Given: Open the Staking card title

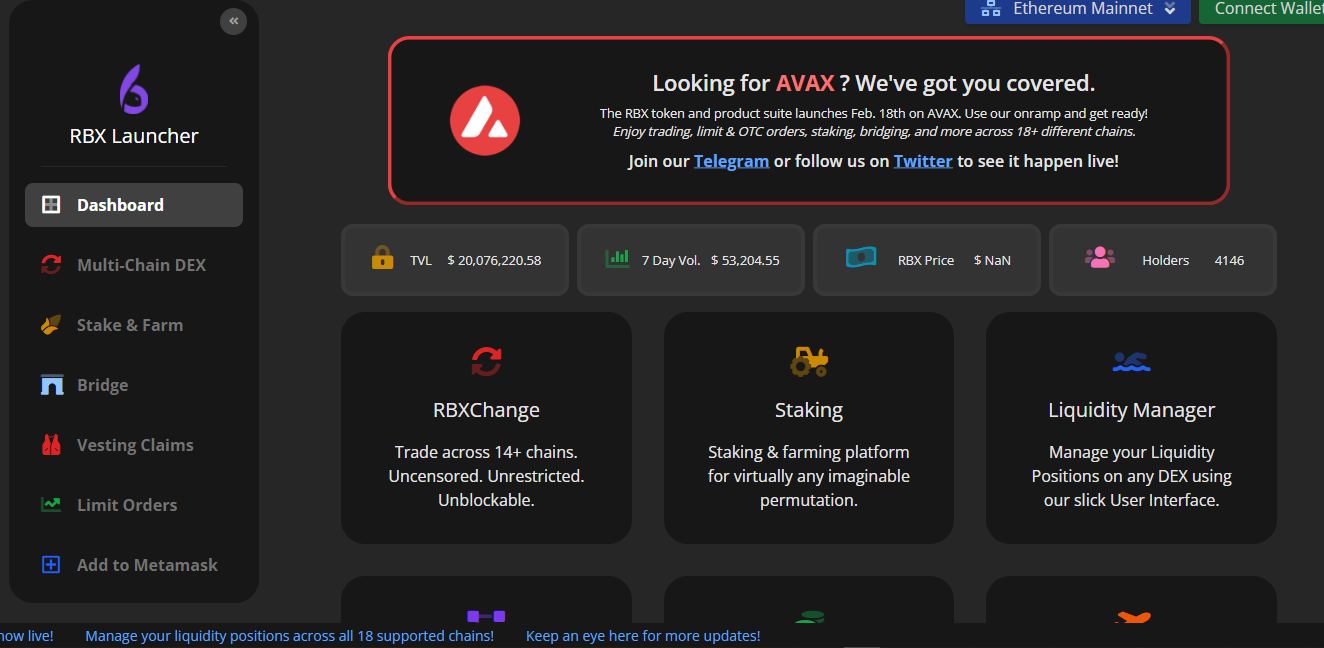Looking at the screenshot, I should click(x=809, y=410).
